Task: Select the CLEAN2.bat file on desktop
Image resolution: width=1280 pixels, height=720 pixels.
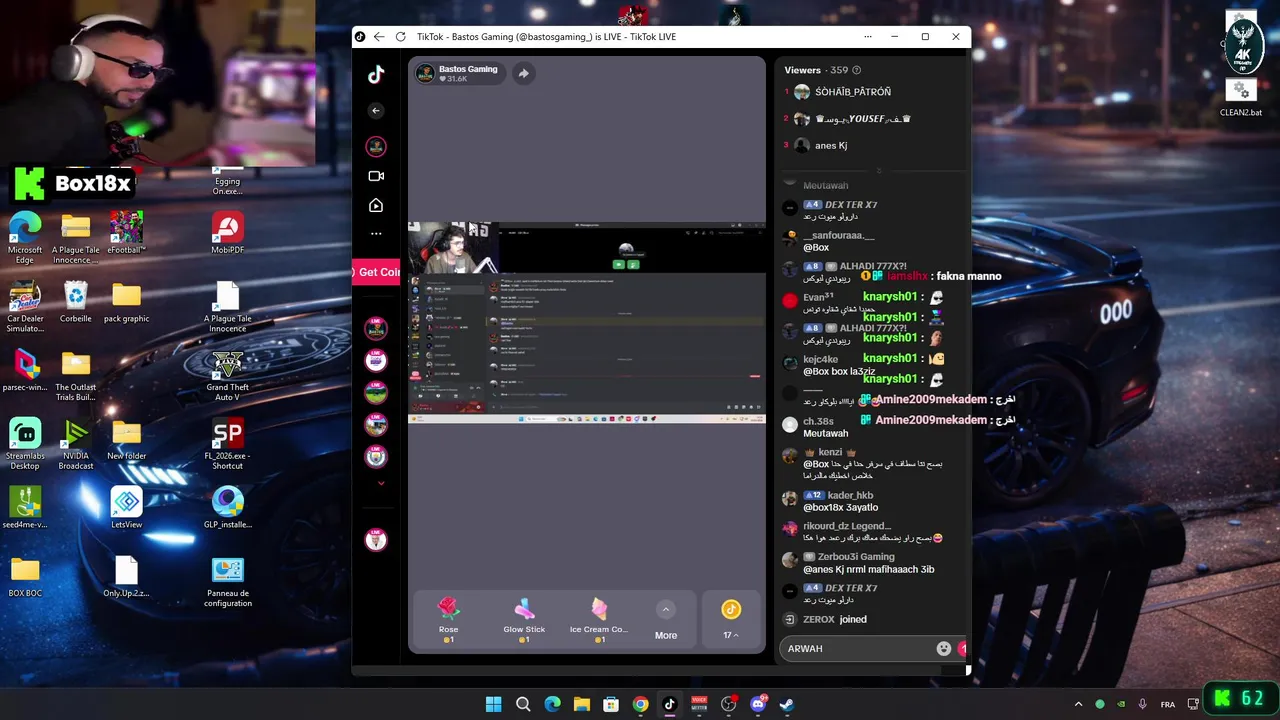Action: click(x=1241, y=97)
